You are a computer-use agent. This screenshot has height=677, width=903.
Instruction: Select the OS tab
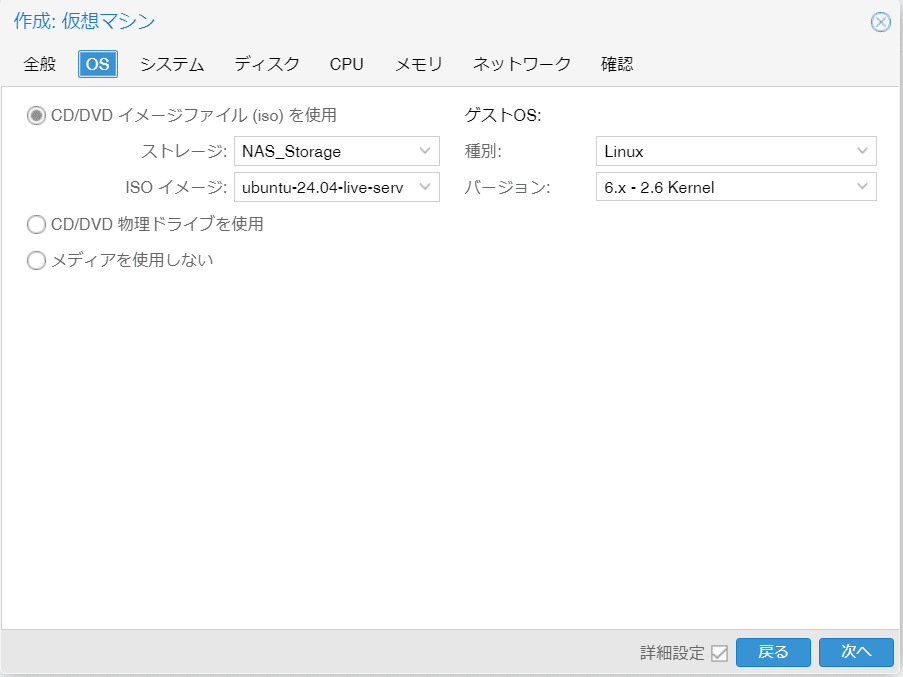pos(98,64)
